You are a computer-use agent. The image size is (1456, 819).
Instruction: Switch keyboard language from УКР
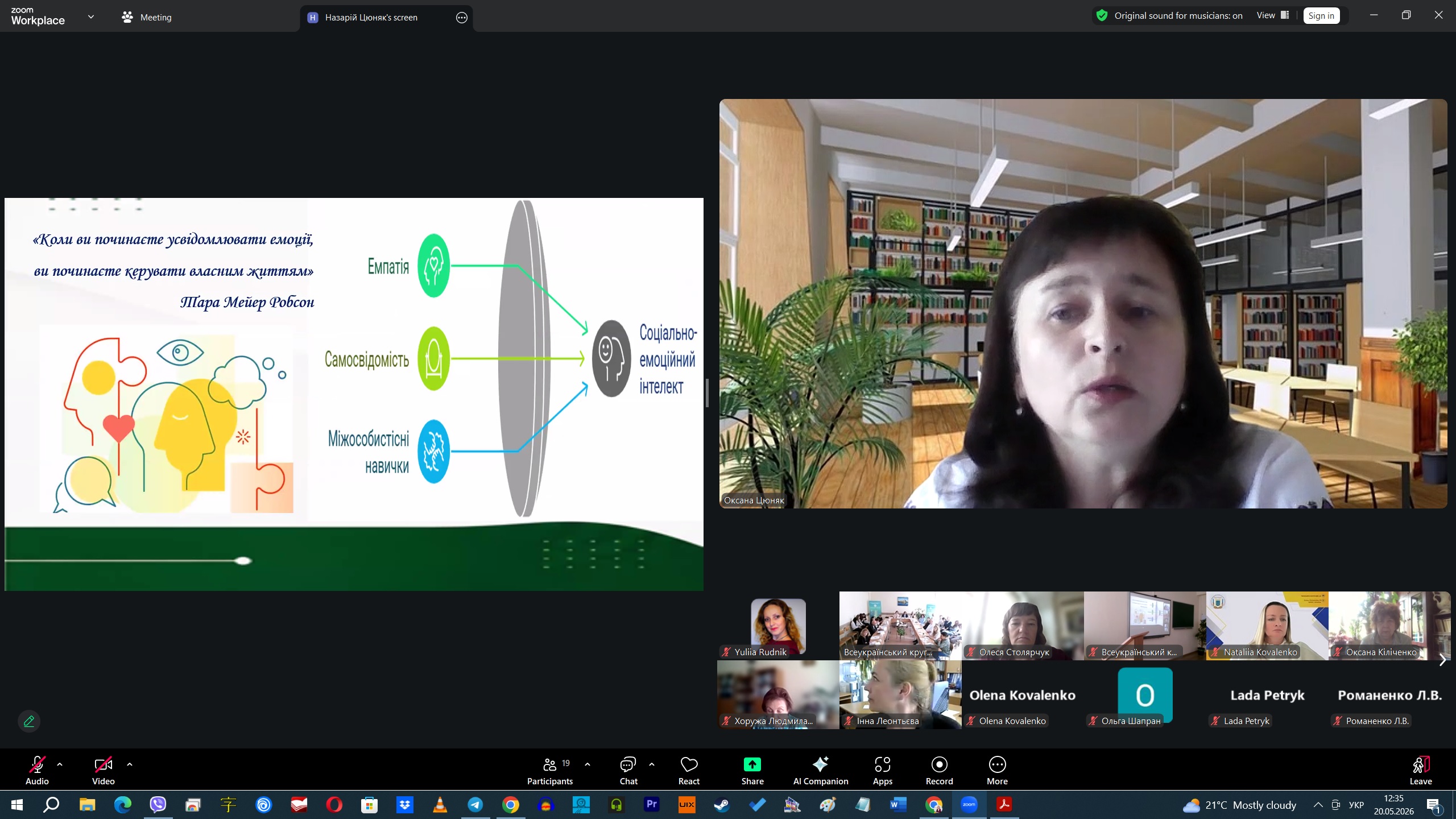click(1356, 805)
